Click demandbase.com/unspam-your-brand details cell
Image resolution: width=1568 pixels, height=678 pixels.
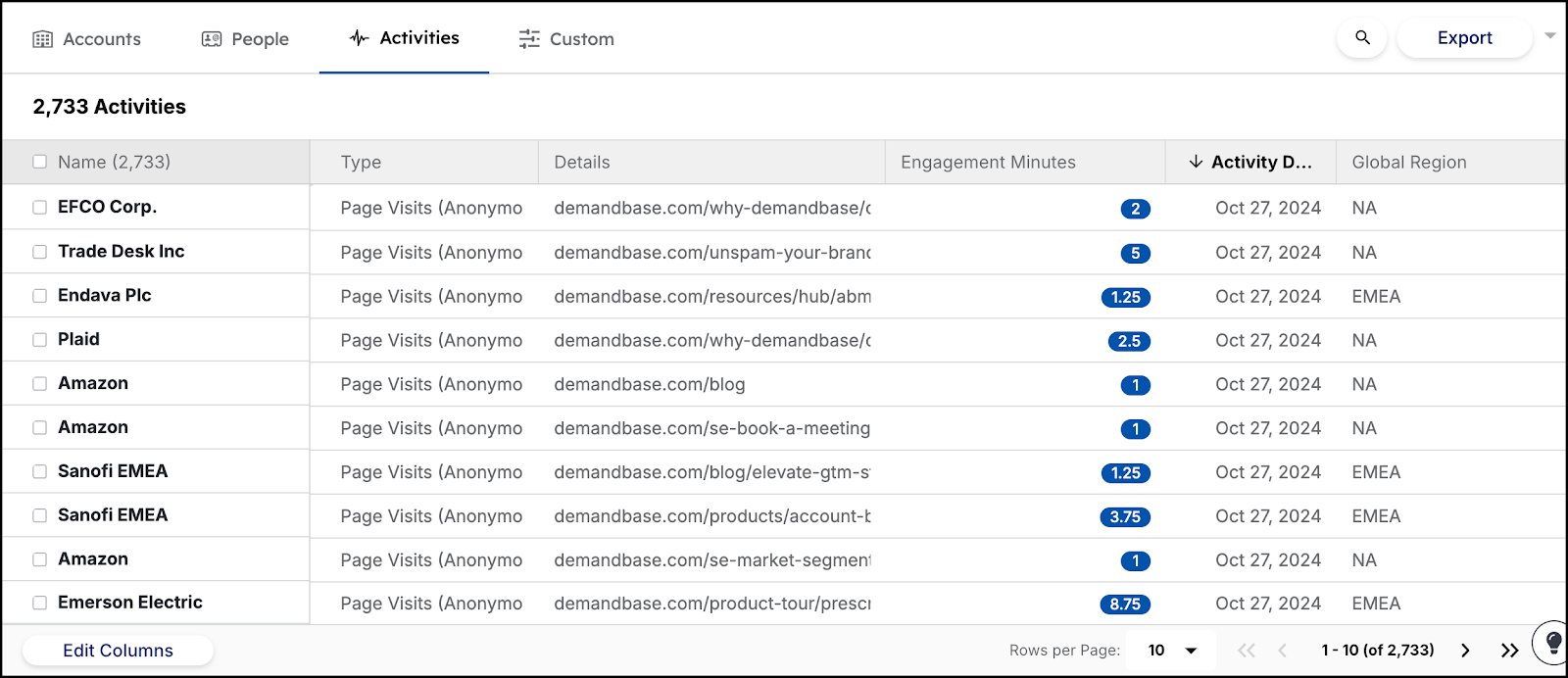pyautogui.click(x=711, y=252)
